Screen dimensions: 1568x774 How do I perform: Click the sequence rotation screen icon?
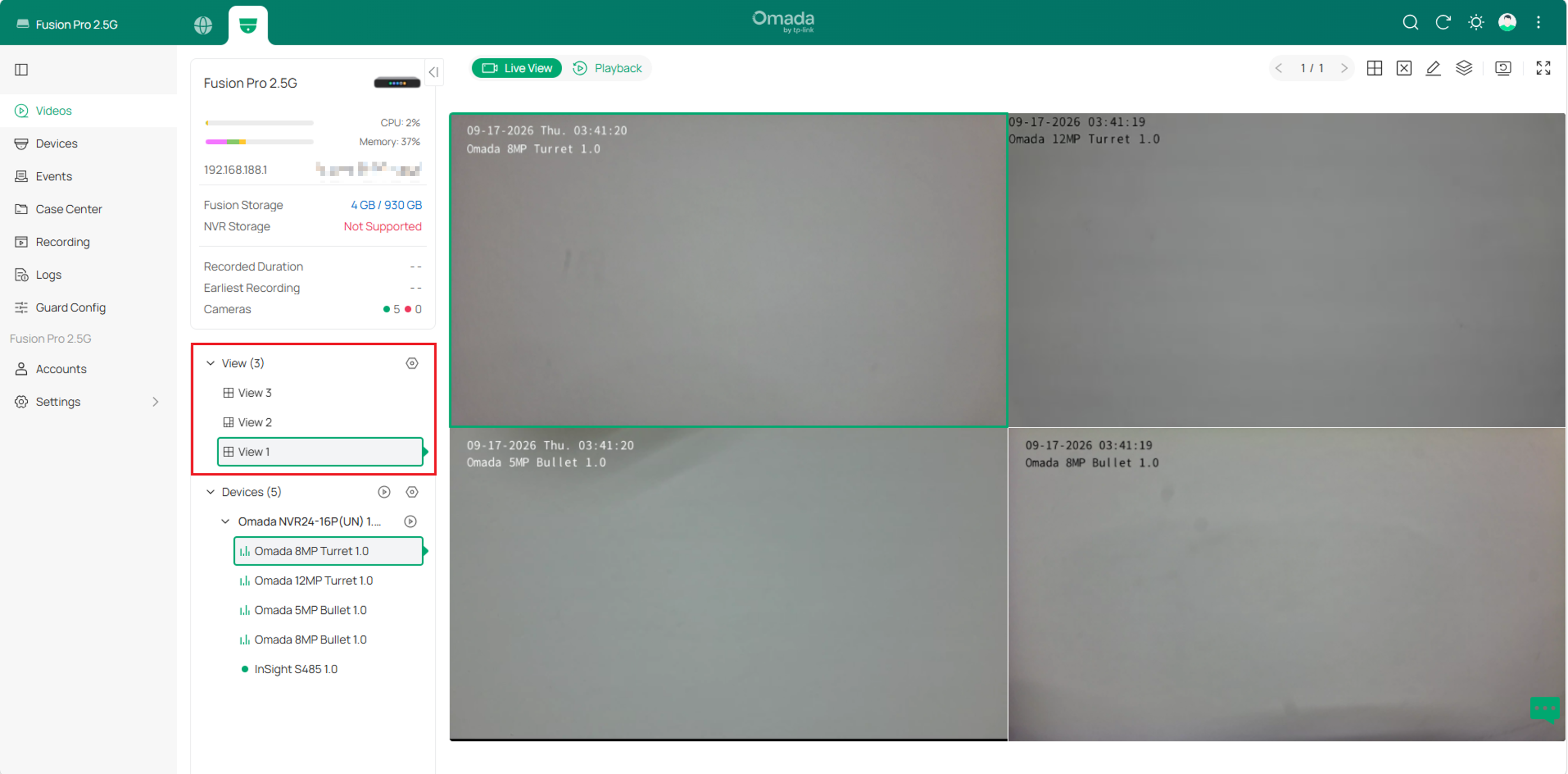coord(1503,68)
